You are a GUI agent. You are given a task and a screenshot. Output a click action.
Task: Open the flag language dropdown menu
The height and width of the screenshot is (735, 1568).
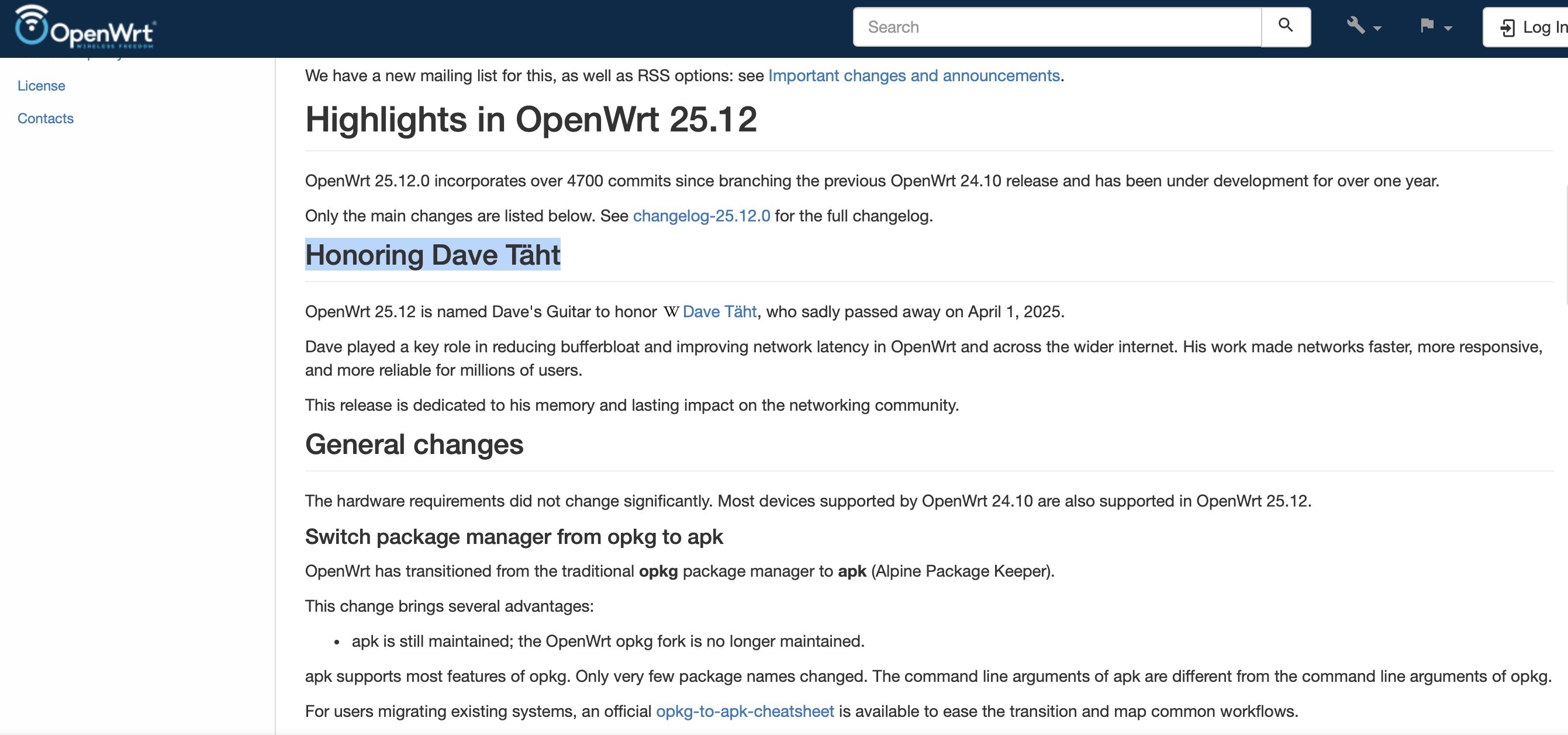click(x=1435, y=26)
